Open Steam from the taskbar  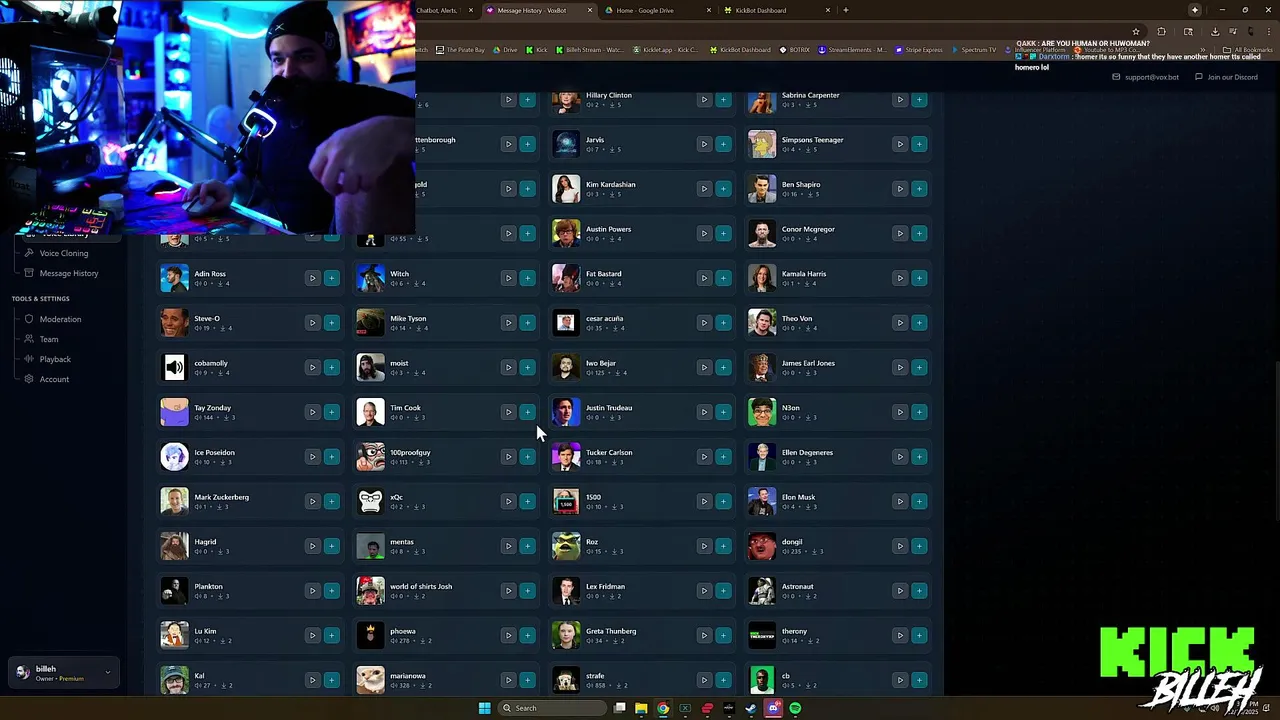coord(751,708)
